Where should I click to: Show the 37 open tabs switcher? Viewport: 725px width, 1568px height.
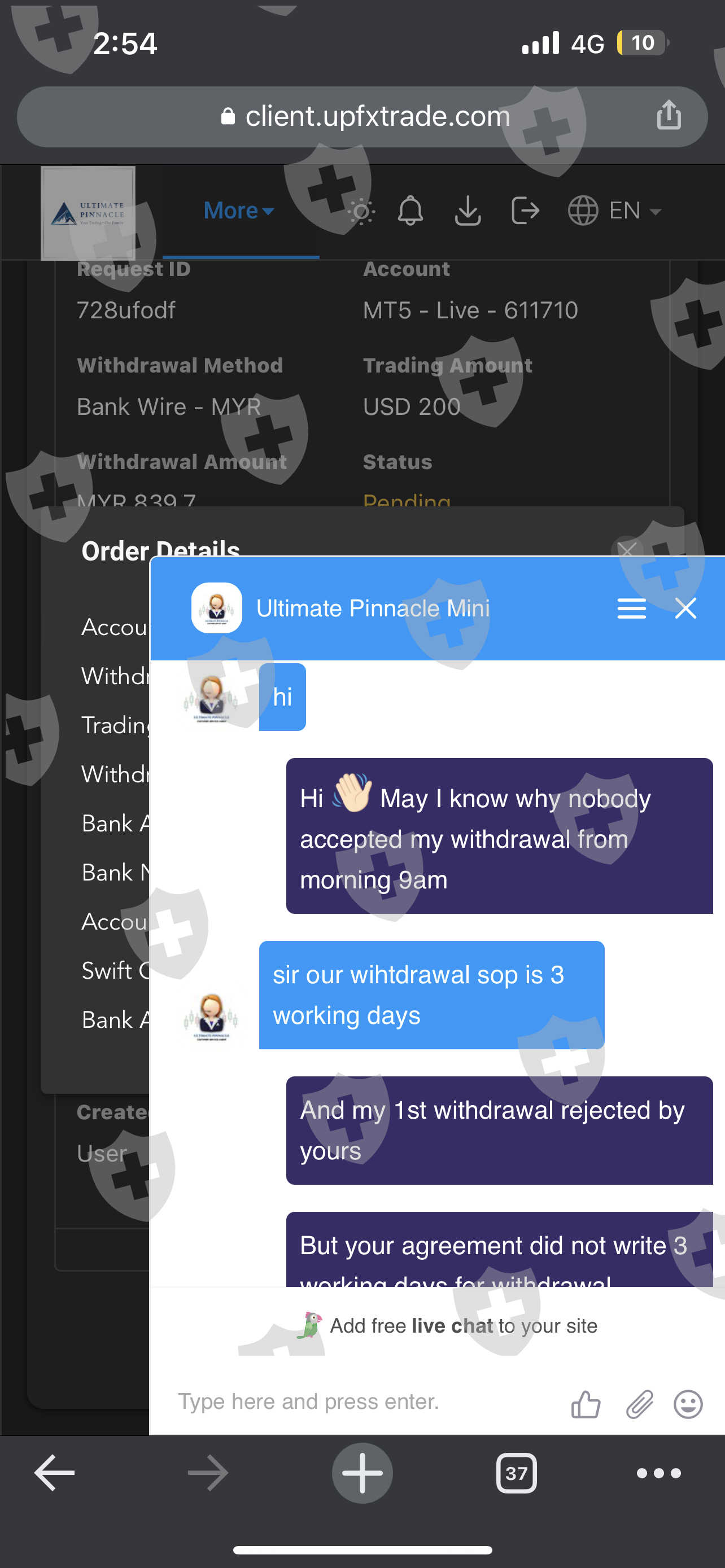pos(516,1473)
